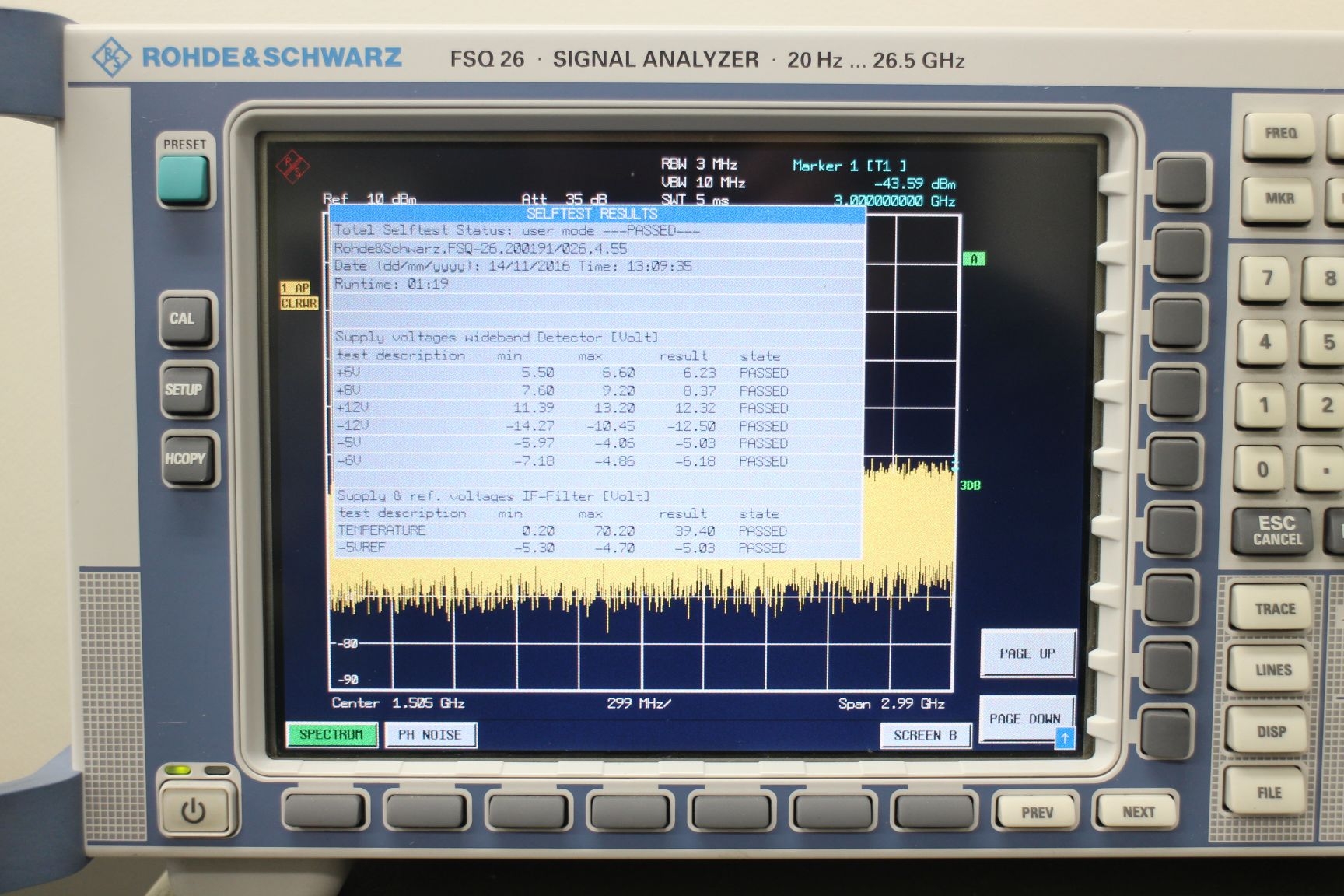Image resolution: width=1344 pixels, height=896 pixels.
Task: Click the CLRWR trace mode label
Action: tap(299, 303)
